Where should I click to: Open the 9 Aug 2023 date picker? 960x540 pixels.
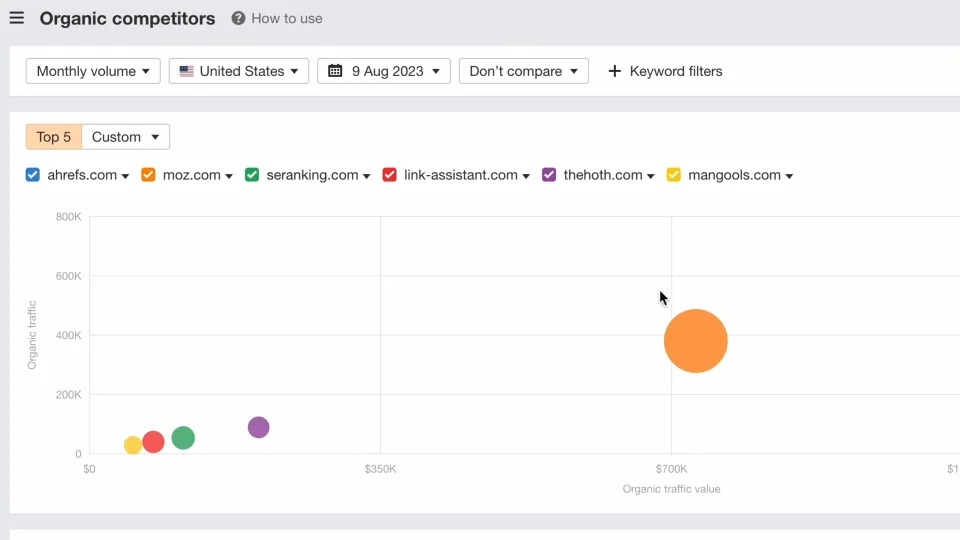pyautogui.click(x=384, y=71)
